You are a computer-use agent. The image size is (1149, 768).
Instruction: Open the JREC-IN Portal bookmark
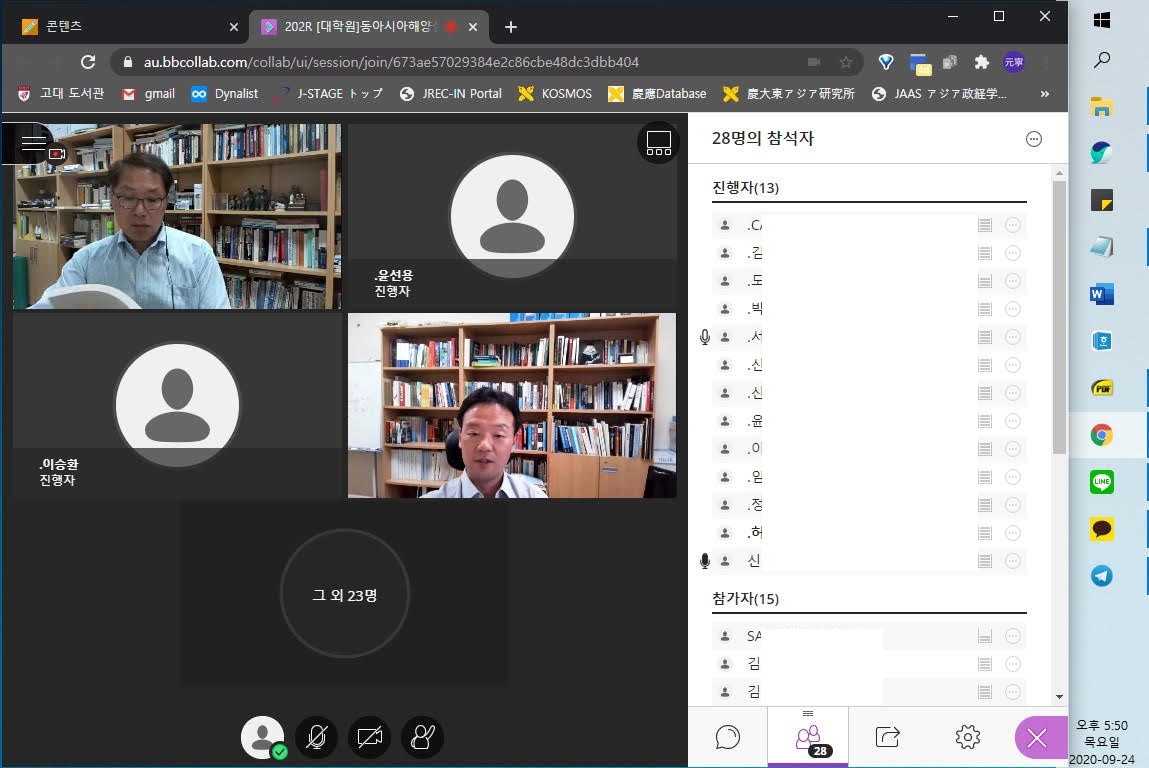click(450, 94)
